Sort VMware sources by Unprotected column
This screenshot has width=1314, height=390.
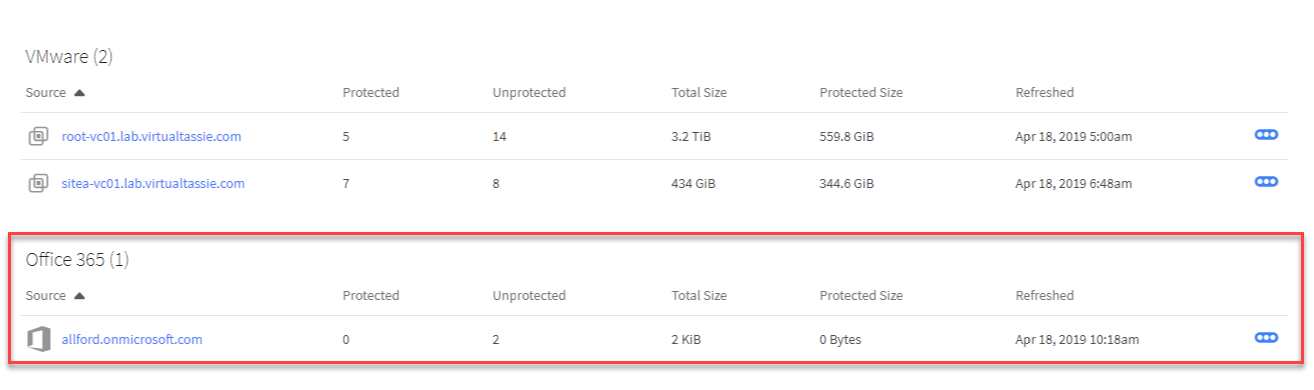click(529, 93)
